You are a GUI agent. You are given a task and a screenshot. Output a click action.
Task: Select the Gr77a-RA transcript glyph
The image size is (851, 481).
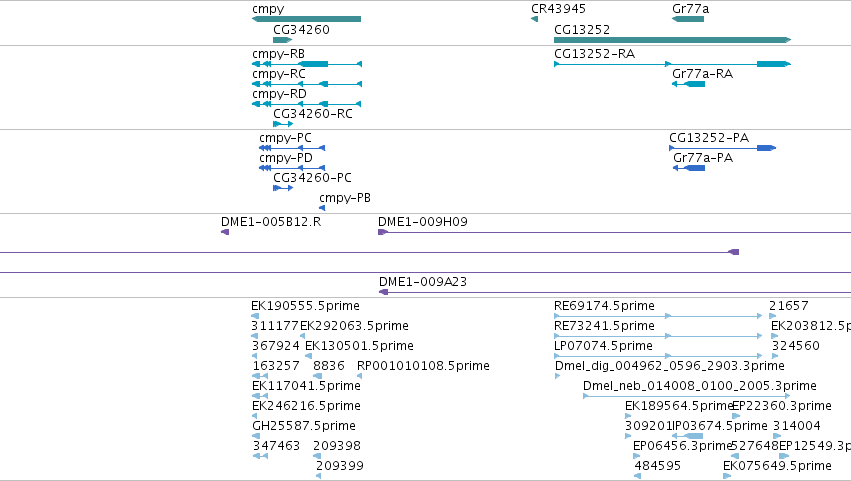click(x=688, y=84)
